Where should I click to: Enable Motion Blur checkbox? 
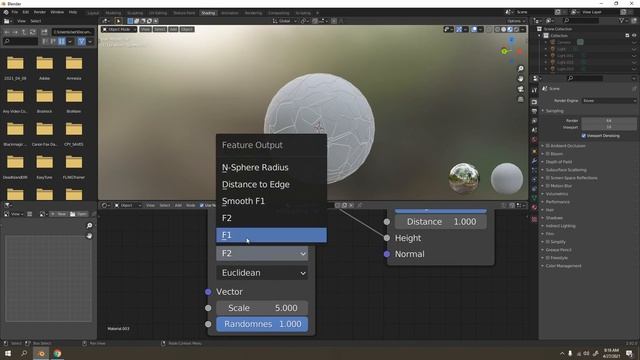pos(547,186)
